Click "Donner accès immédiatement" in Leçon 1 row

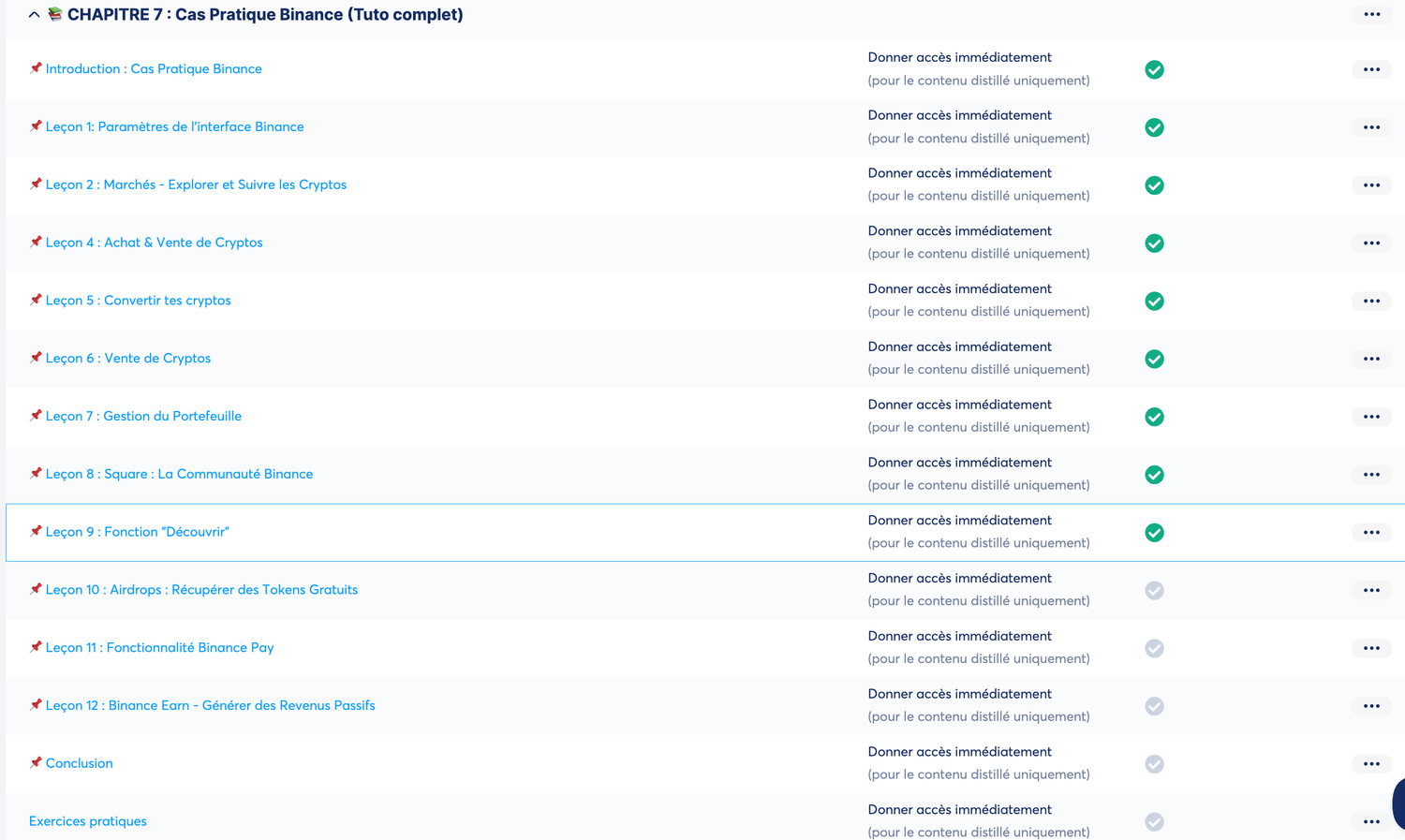click(960, 115)
